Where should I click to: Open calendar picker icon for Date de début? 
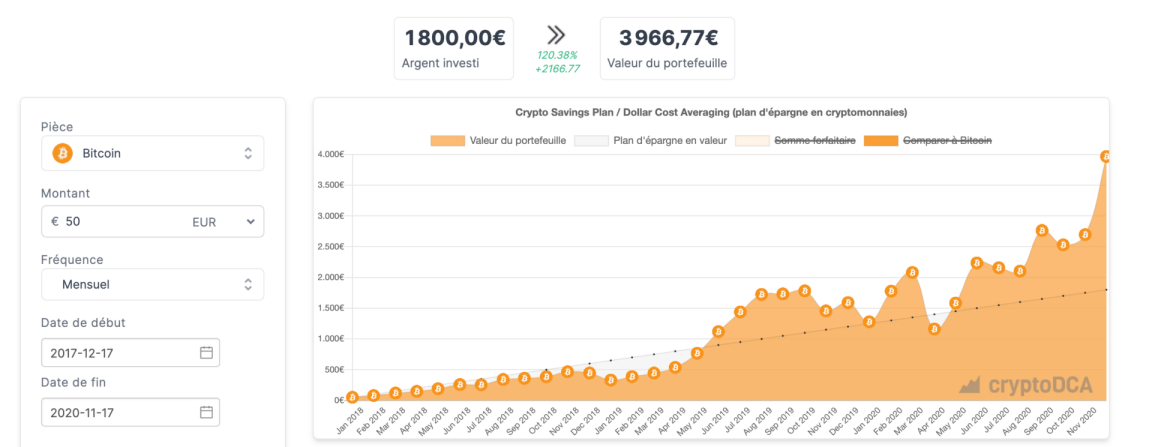pyautogui.click(x=207, y=353)
